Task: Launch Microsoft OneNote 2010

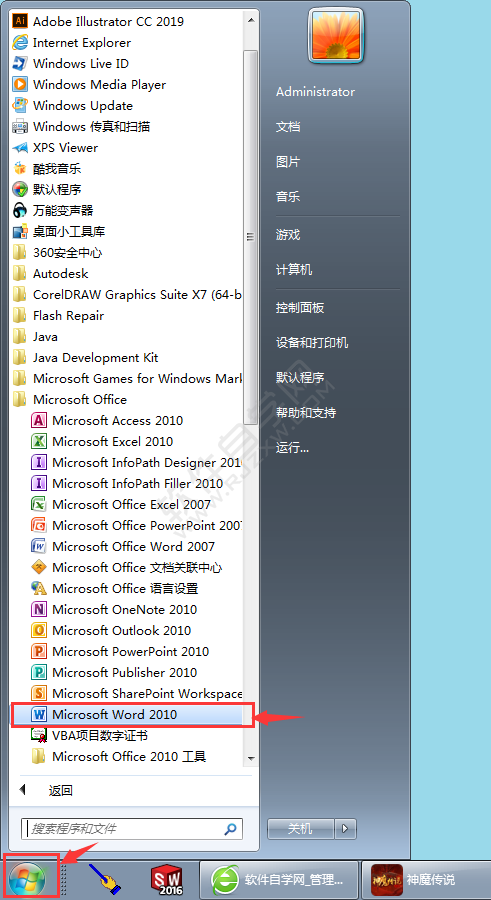Action: pyautogui.click(x=114, y=610)
